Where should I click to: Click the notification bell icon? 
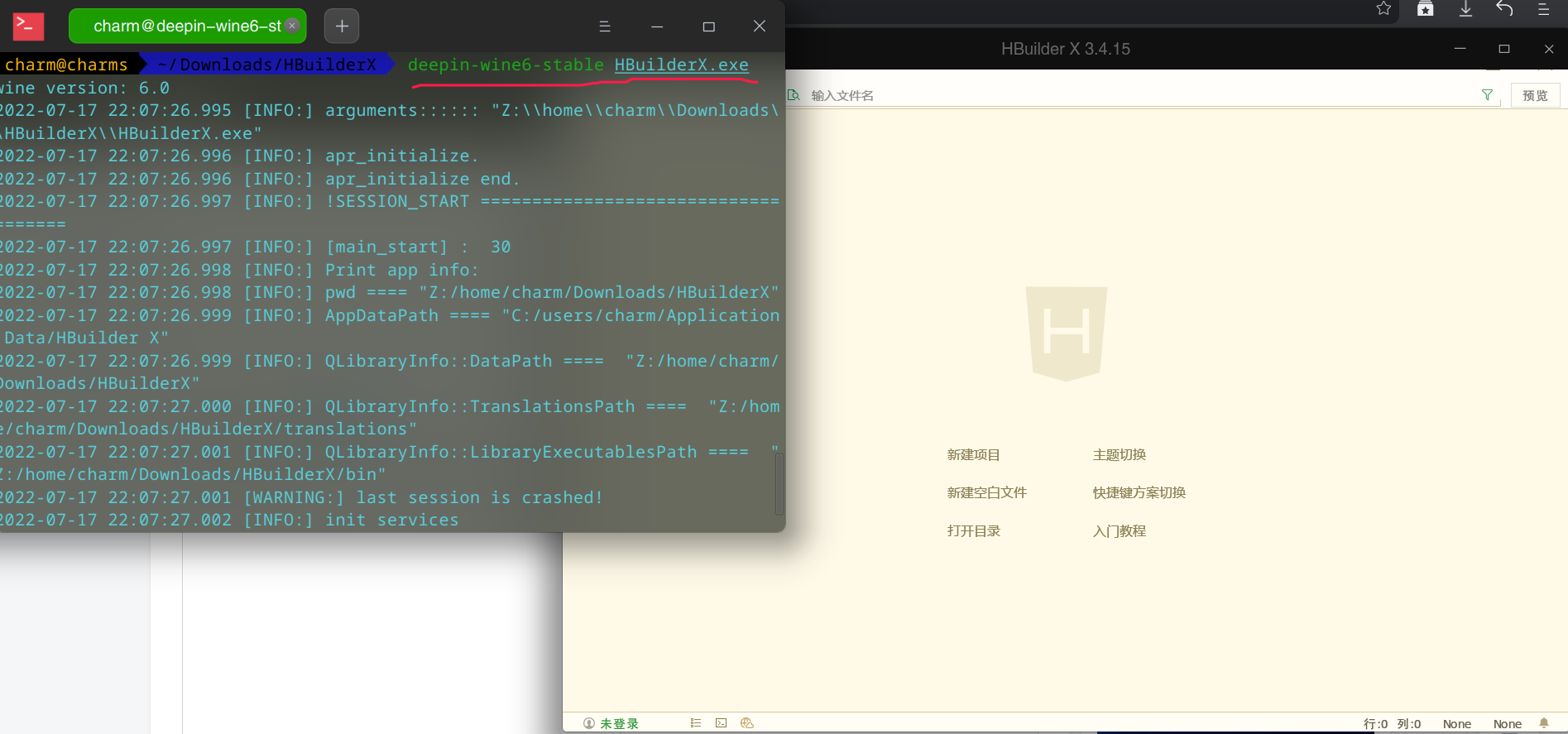click(x=1543, y=723)
